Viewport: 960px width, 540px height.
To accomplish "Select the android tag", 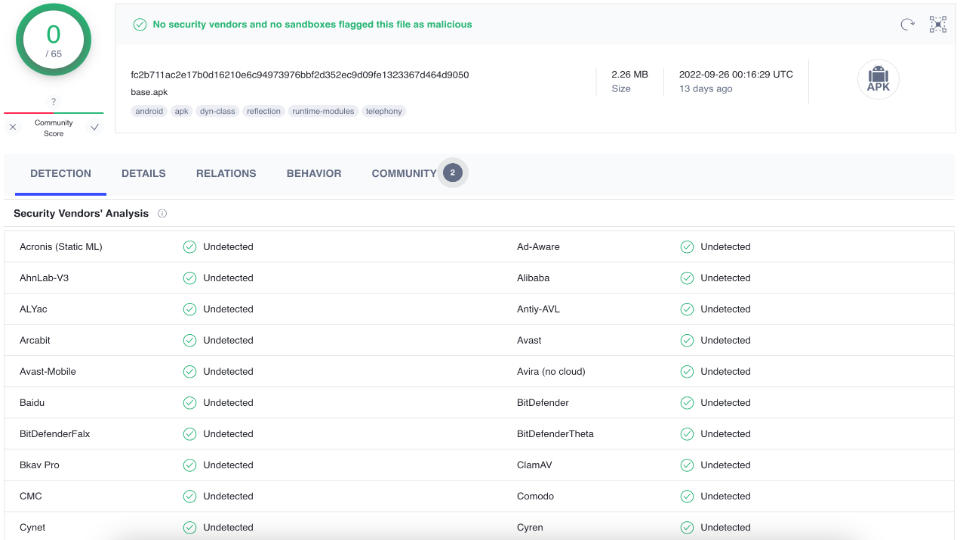I will point(149,111).
